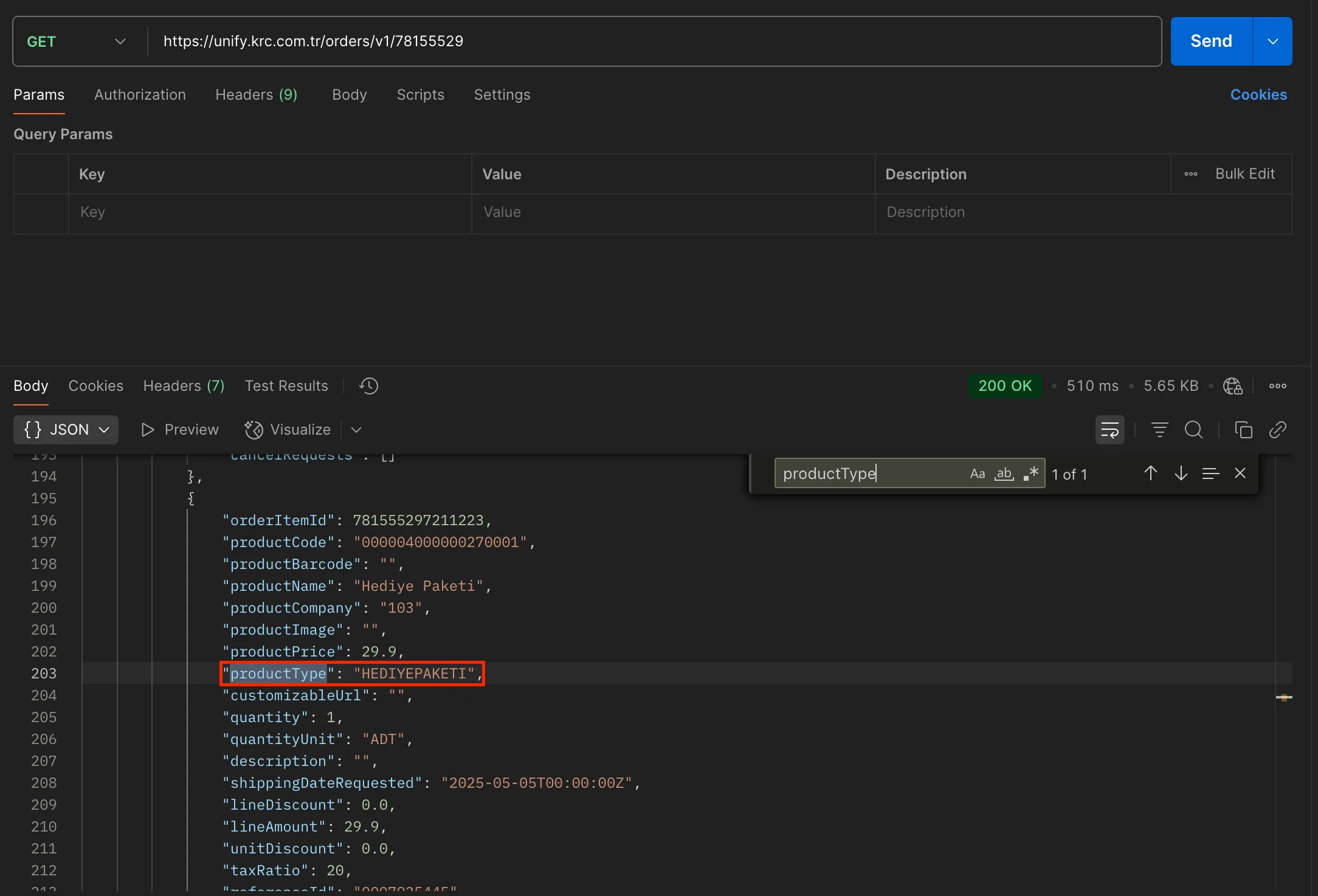Toggle match case (Aa) in search
Viewport: 1318px width, 896px height.
(977, 474)
